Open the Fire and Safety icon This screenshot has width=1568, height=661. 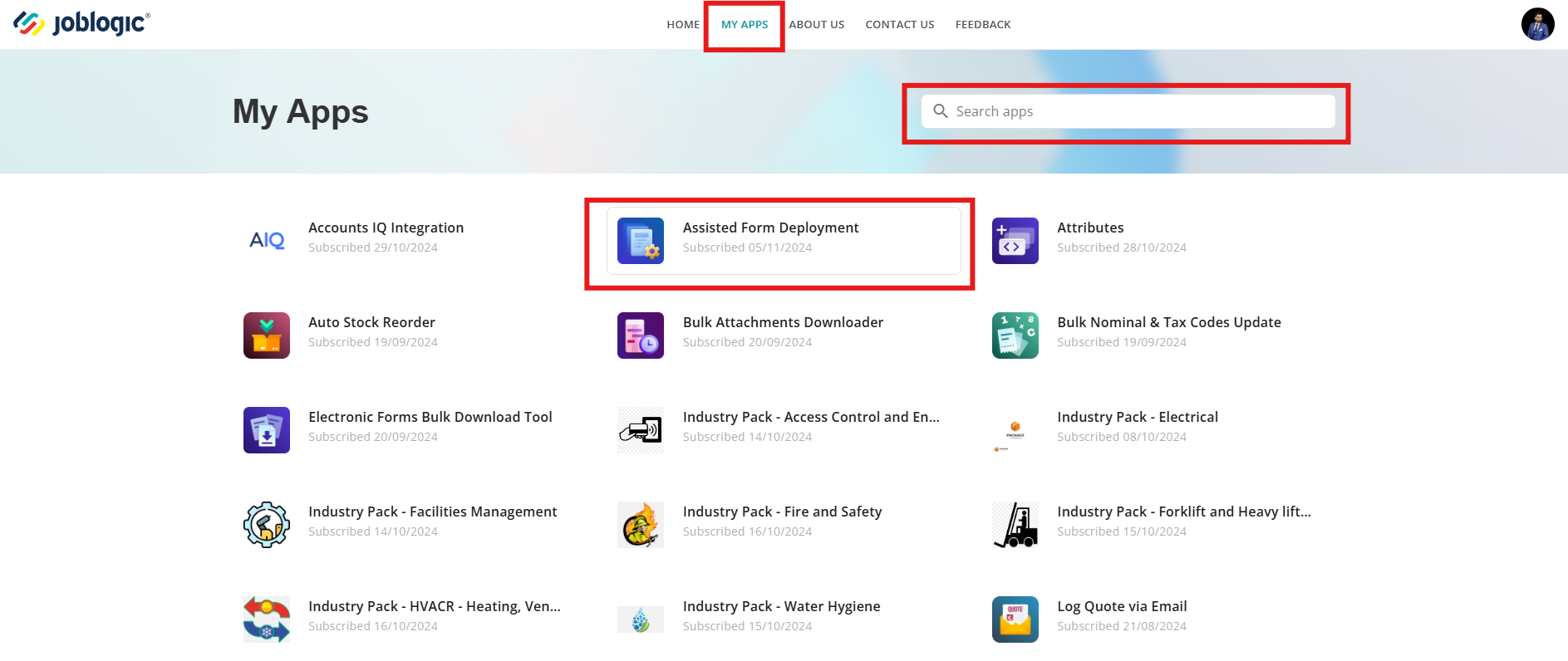(x=641, y=525)
